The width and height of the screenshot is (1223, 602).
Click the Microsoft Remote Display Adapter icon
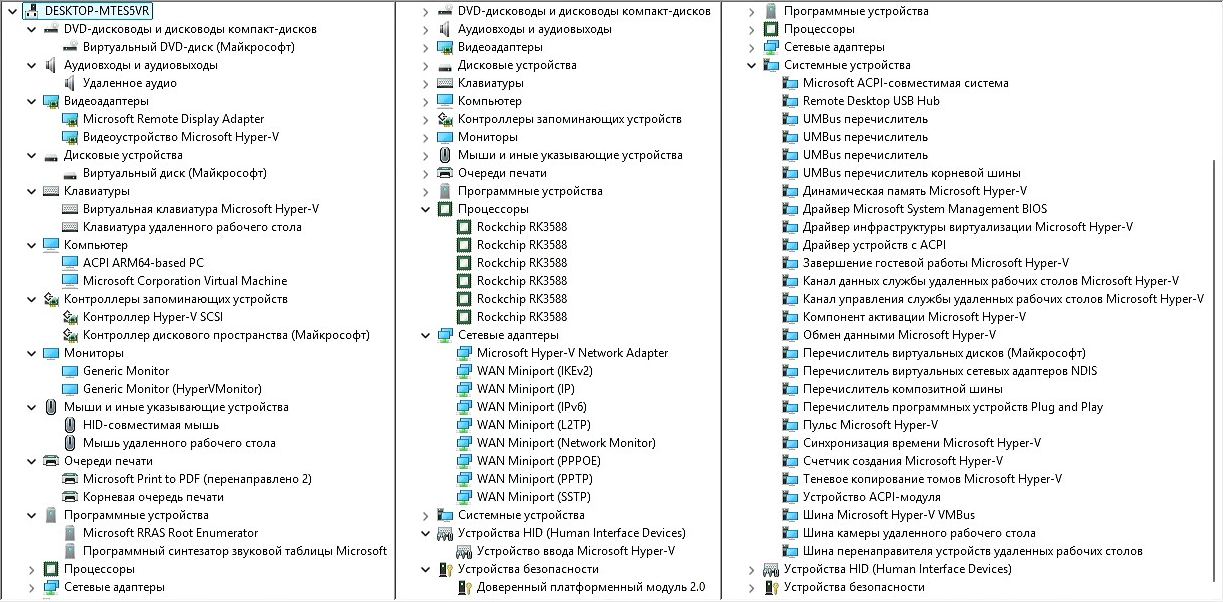point(70,119)
